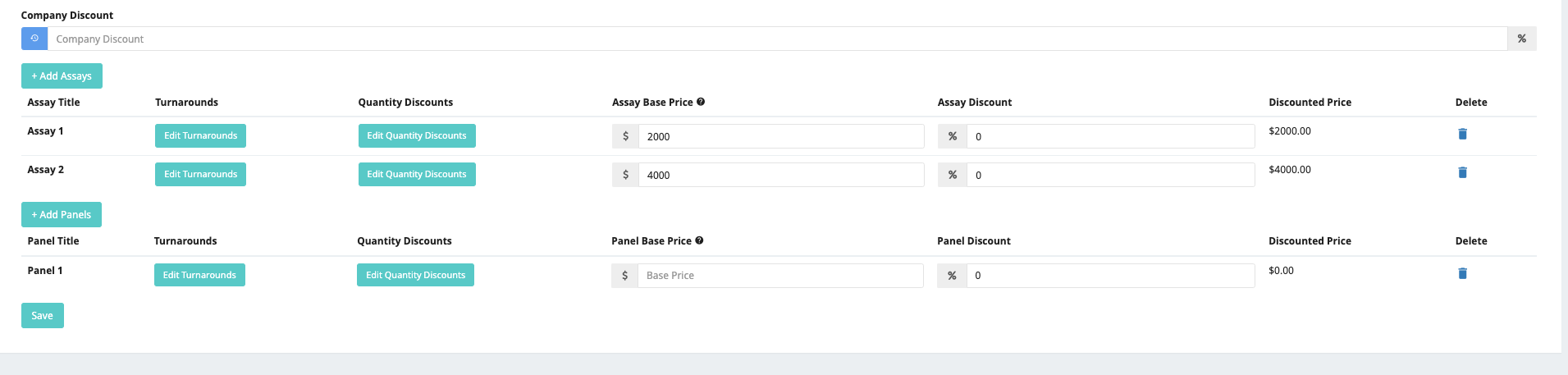The width and height of the screenshot is (1568, 375).
Task: Click Assay 2 discount percent field
Action: [1110, 175]
